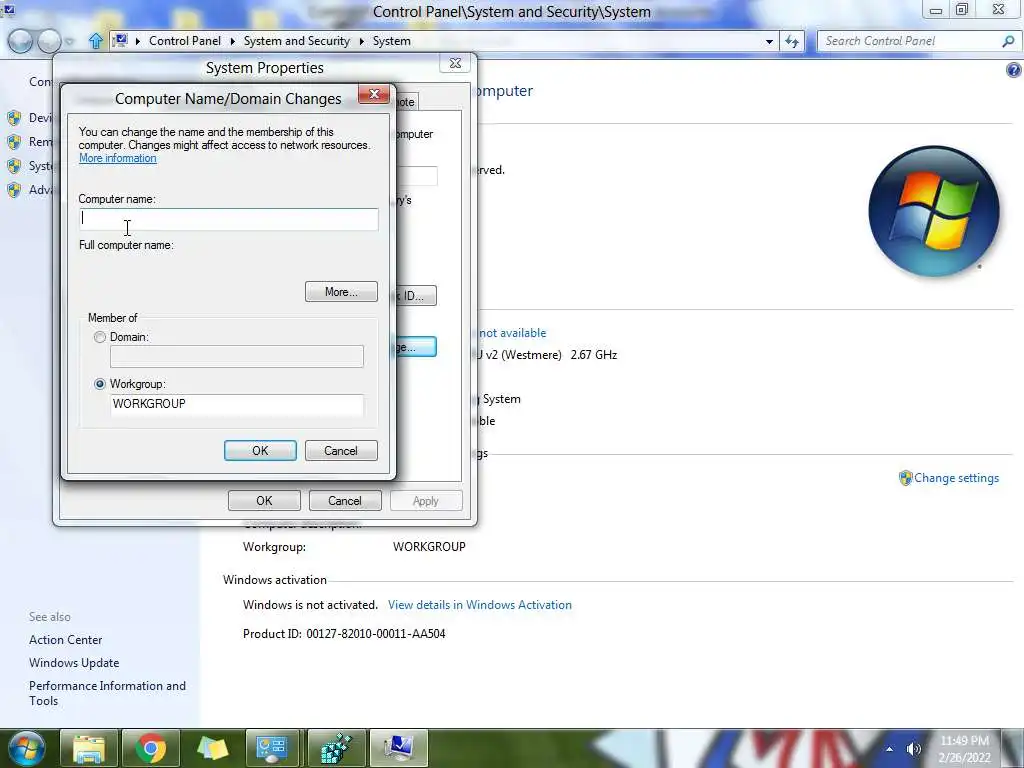Open Performance Information and Tools link

tap(107, 693)
